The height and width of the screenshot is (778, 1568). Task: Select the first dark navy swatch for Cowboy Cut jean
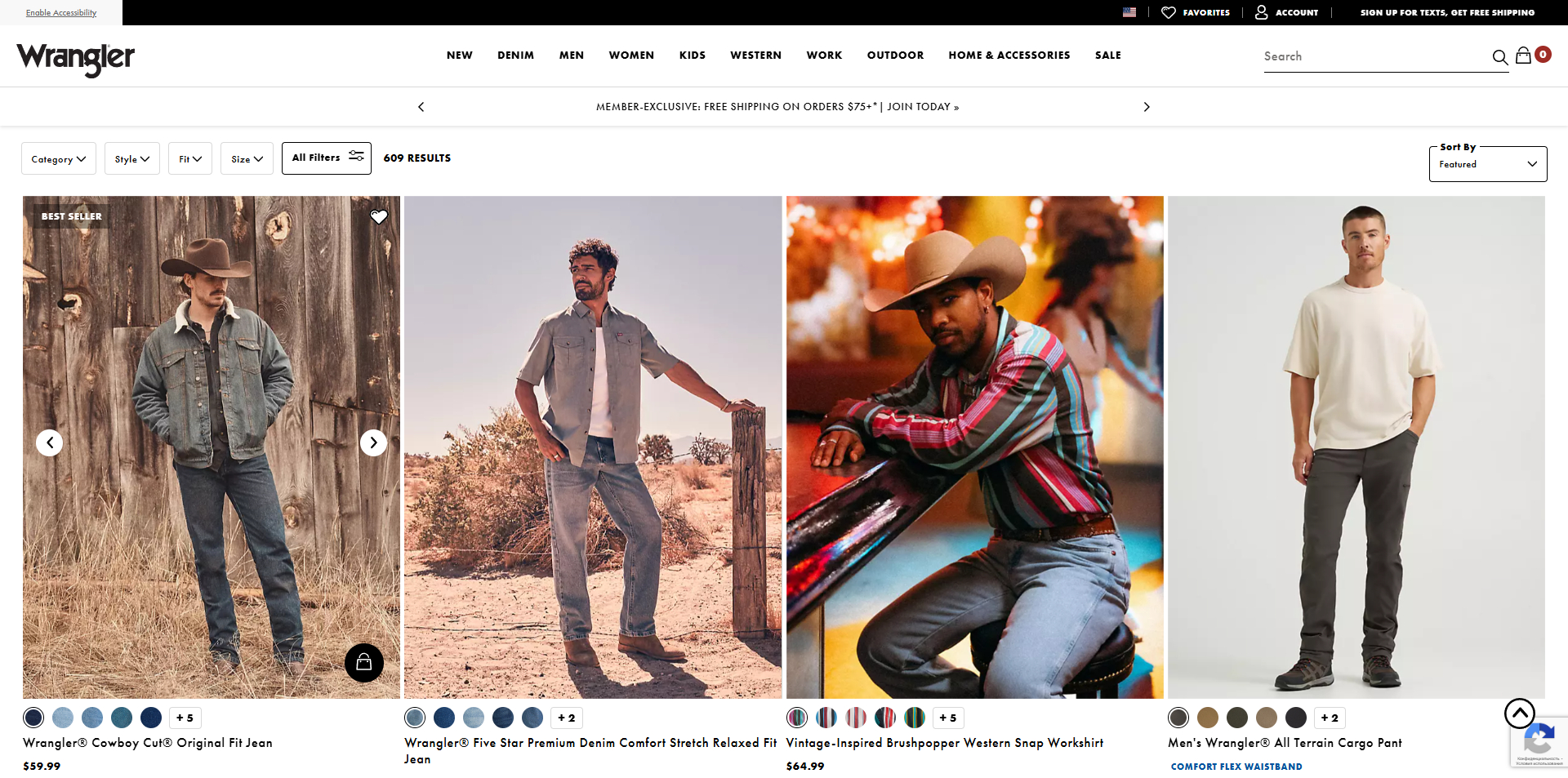click(x=33, y=718)
